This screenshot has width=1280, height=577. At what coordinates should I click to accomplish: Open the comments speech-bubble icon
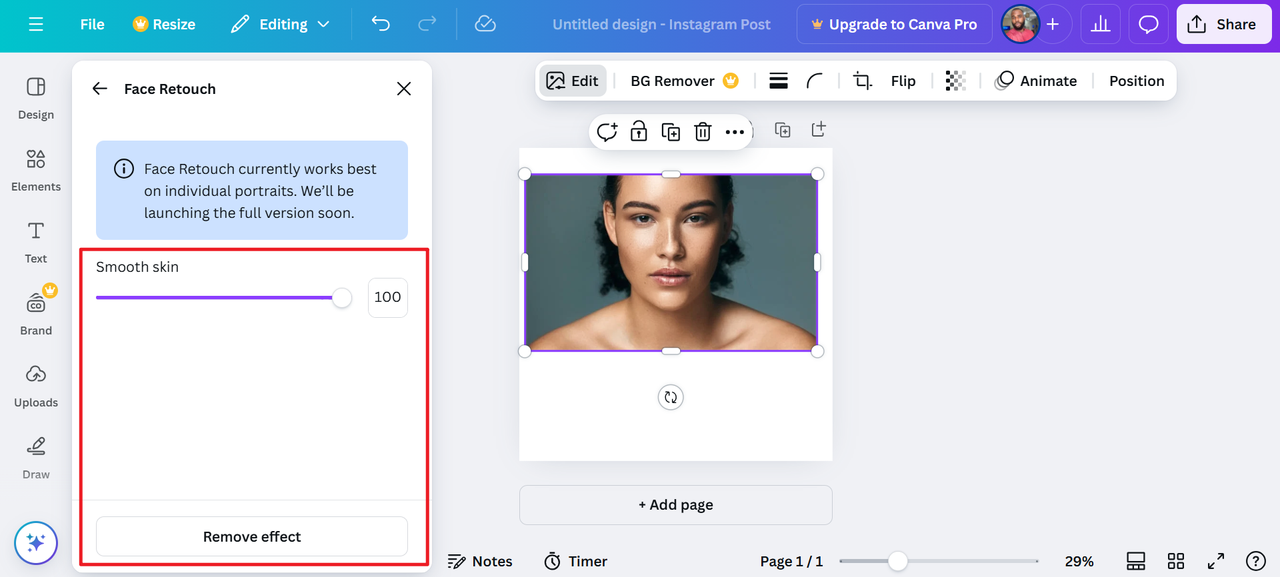(x=1148, y=24)
